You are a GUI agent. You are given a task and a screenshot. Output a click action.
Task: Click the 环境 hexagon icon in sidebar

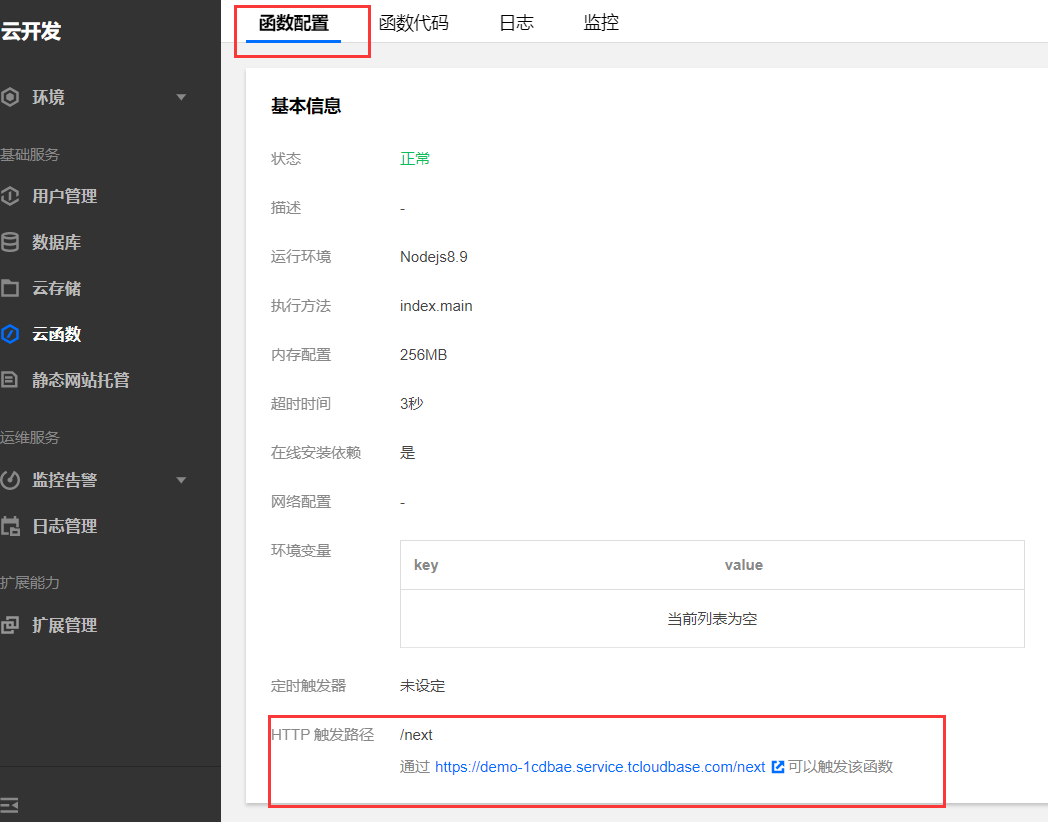(x=10, y=97)
